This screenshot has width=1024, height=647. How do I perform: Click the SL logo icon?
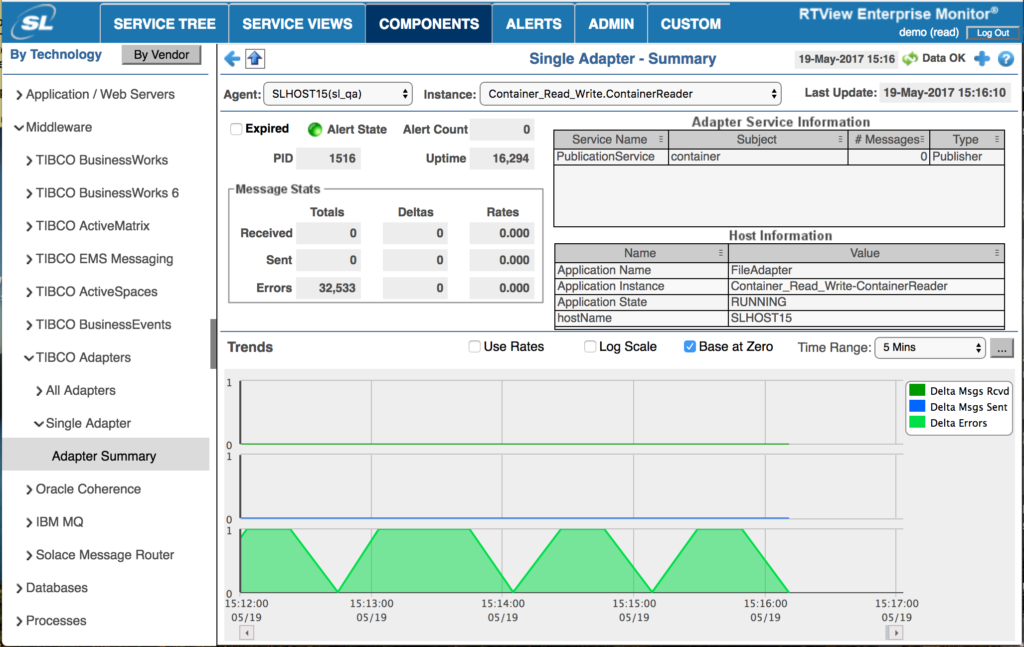coord(34,24)
